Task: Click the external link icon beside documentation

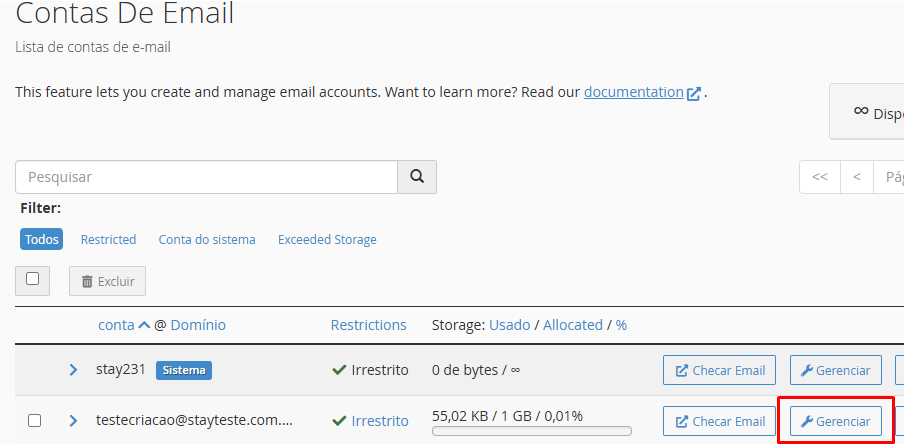Action: pyautogui.click(x=694, y=93)
